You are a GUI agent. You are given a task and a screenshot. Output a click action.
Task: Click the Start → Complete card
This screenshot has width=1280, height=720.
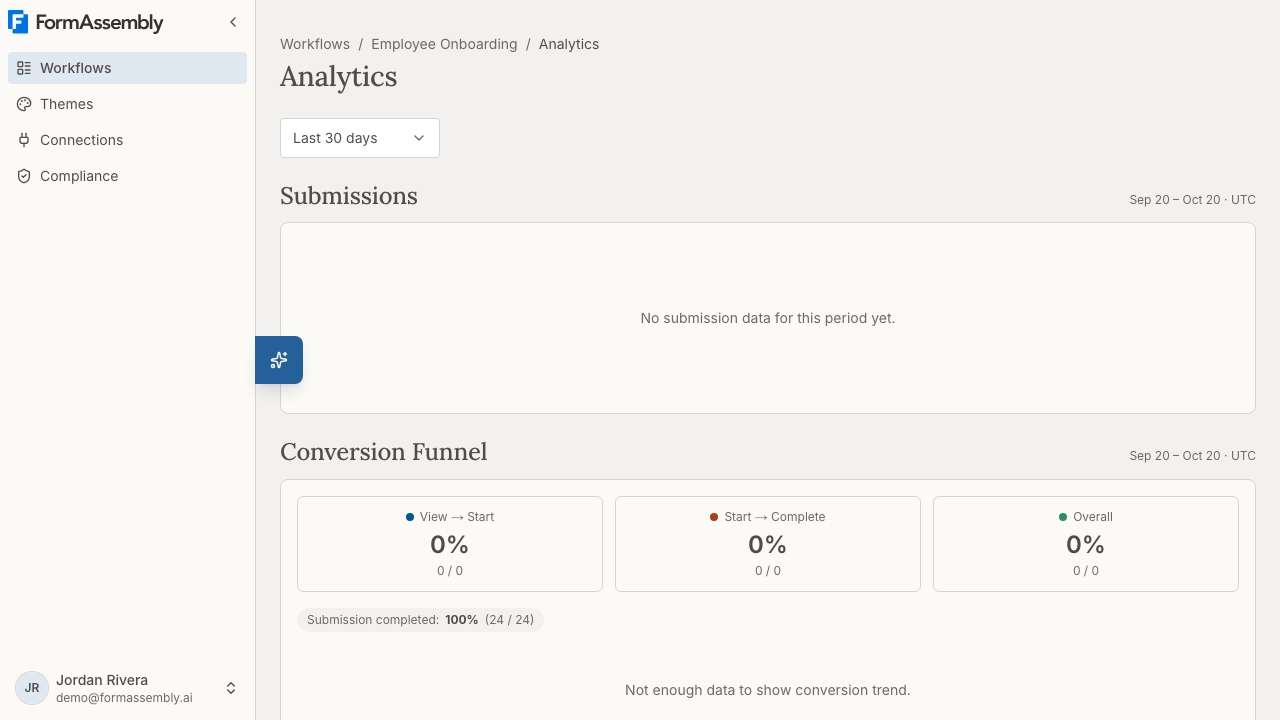[768, 544]
